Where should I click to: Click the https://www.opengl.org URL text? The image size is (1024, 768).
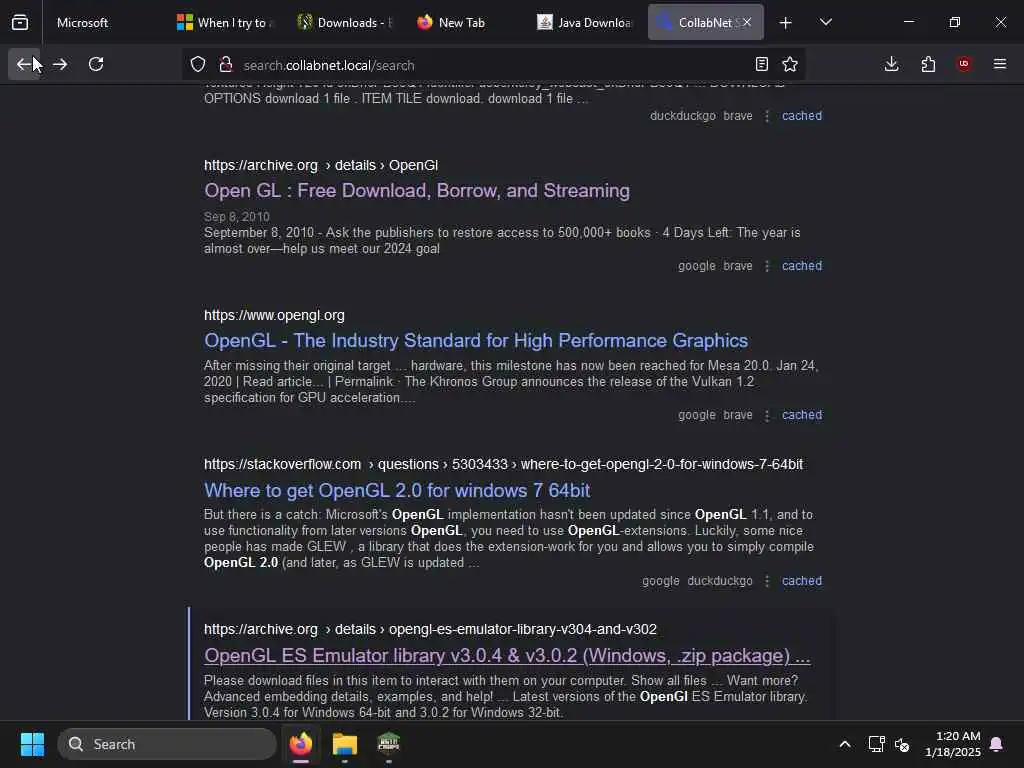[274, 315]
